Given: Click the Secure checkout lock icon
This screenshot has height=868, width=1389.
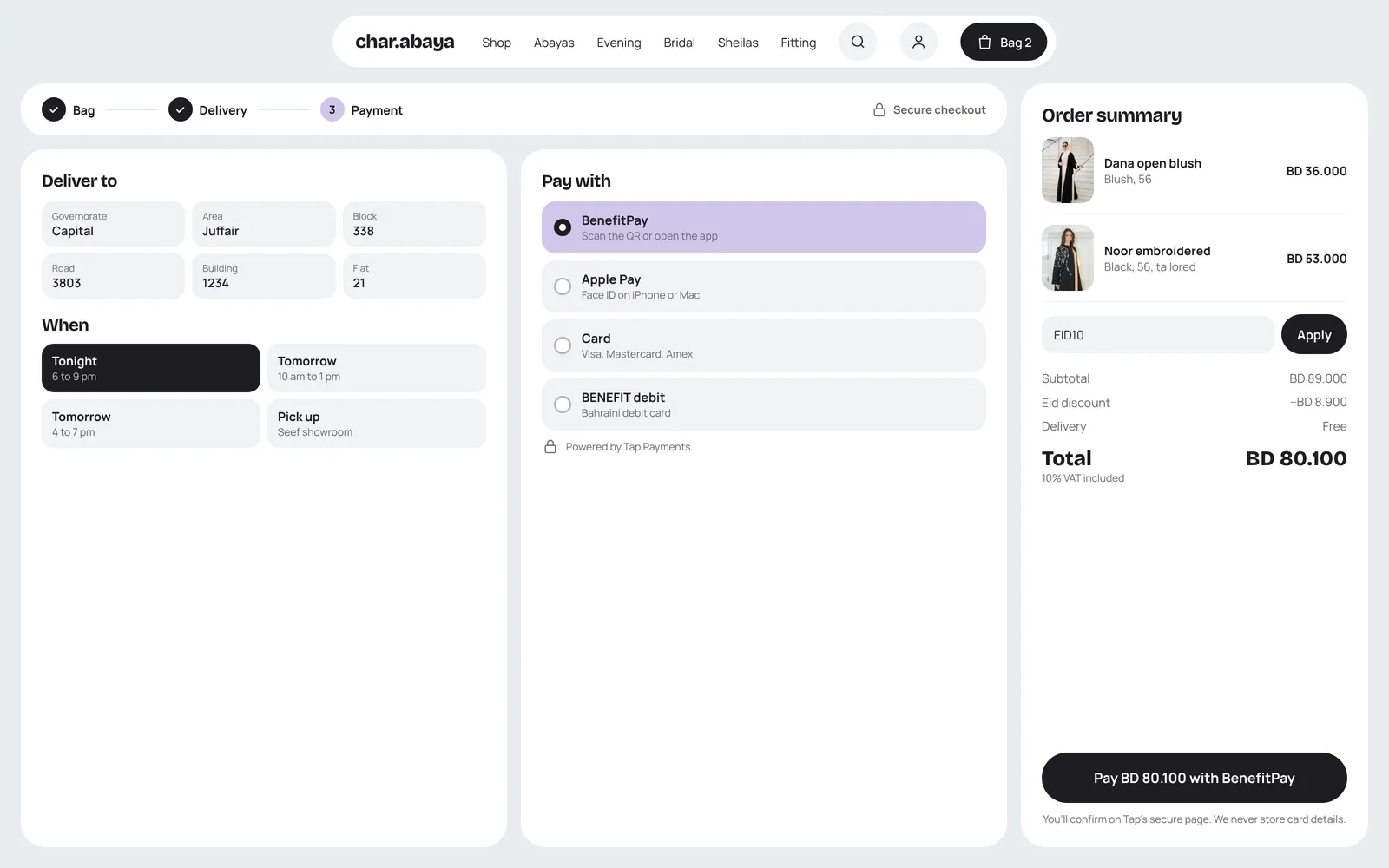Looking at the screenshot, I should pos(879,109).
